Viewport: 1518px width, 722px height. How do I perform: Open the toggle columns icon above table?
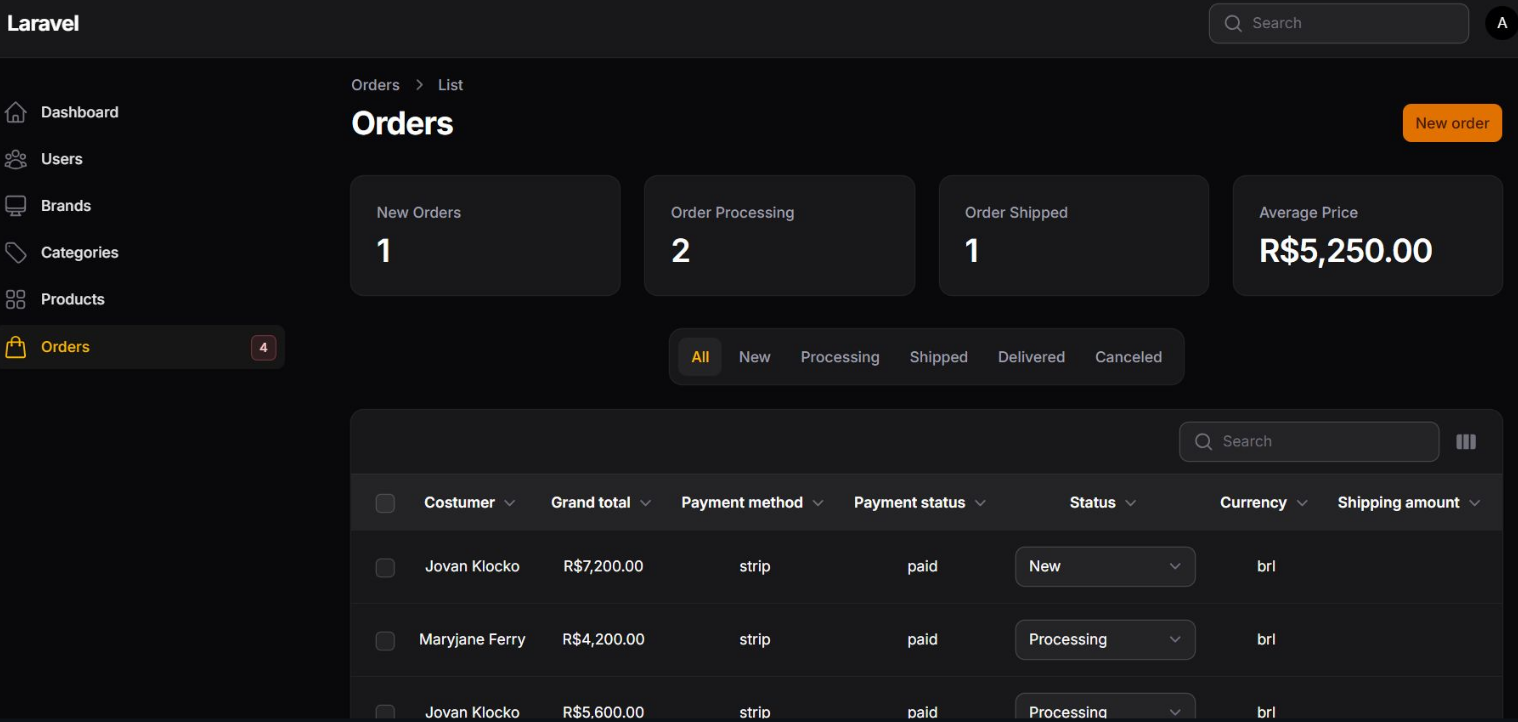coord(1465,442)
